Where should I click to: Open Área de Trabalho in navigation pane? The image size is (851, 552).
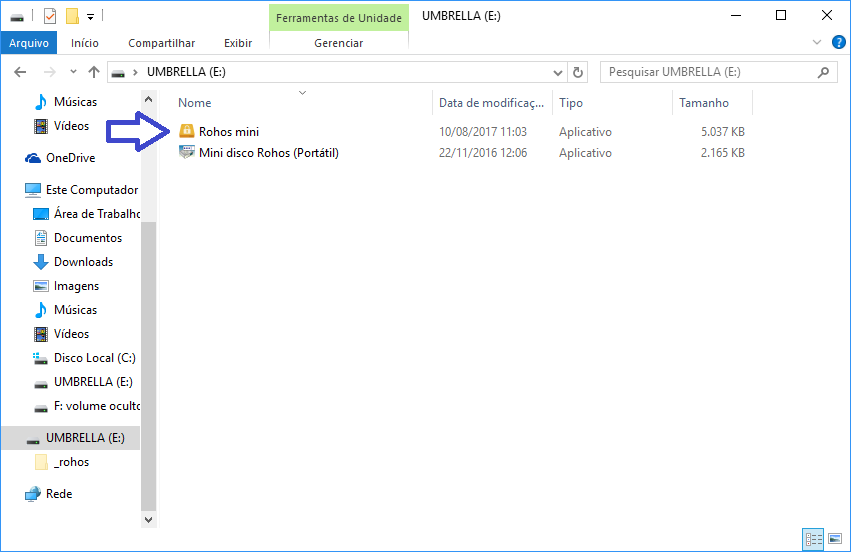(86, 214)
